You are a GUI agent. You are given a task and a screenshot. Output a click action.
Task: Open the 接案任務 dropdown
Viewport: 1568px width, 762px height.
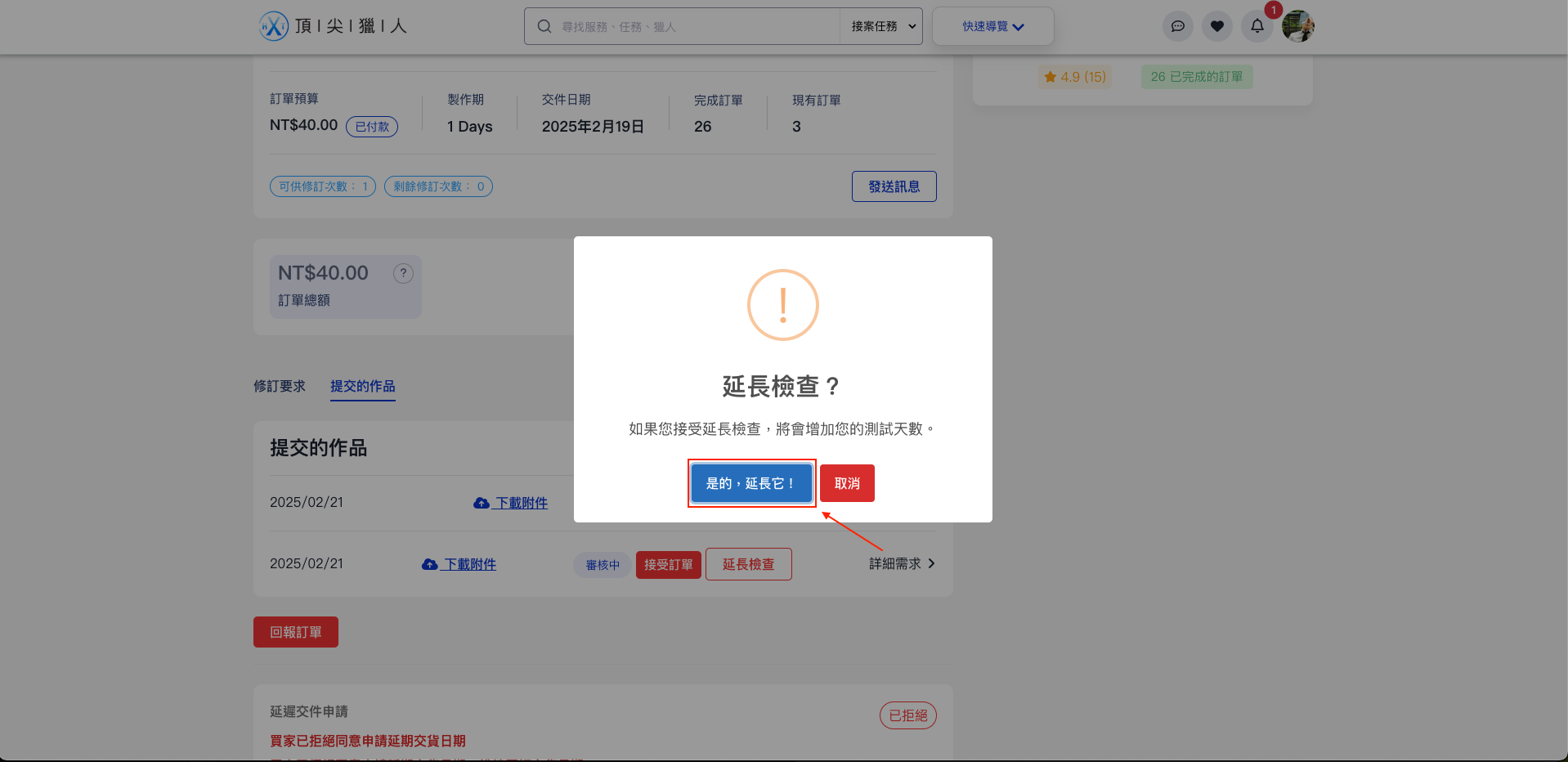[880, 25]
